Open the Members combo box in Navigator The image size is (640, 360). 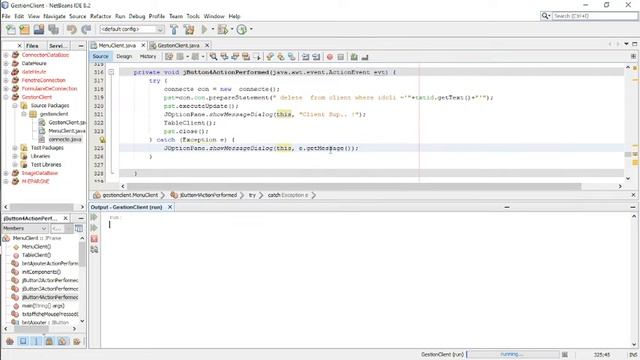25,229
